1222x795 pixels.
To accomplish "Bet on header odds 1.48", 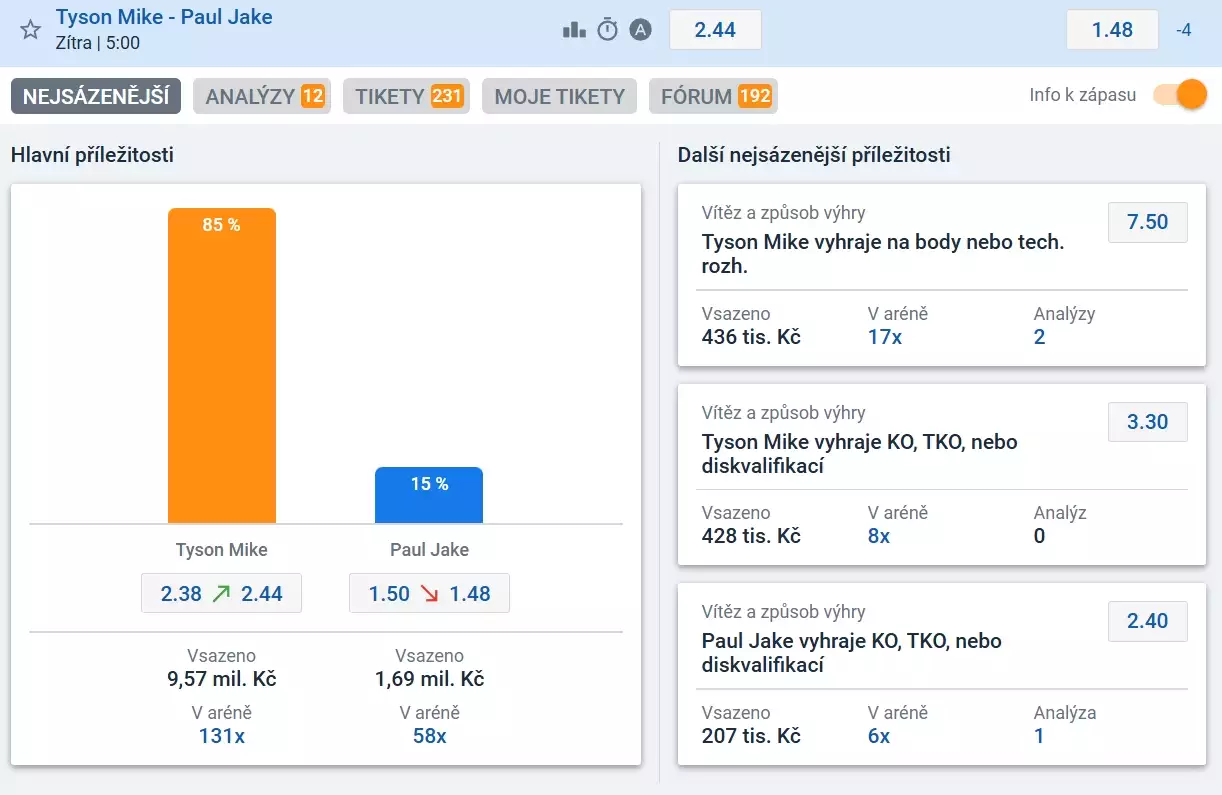I will [x=1112, y=30].
